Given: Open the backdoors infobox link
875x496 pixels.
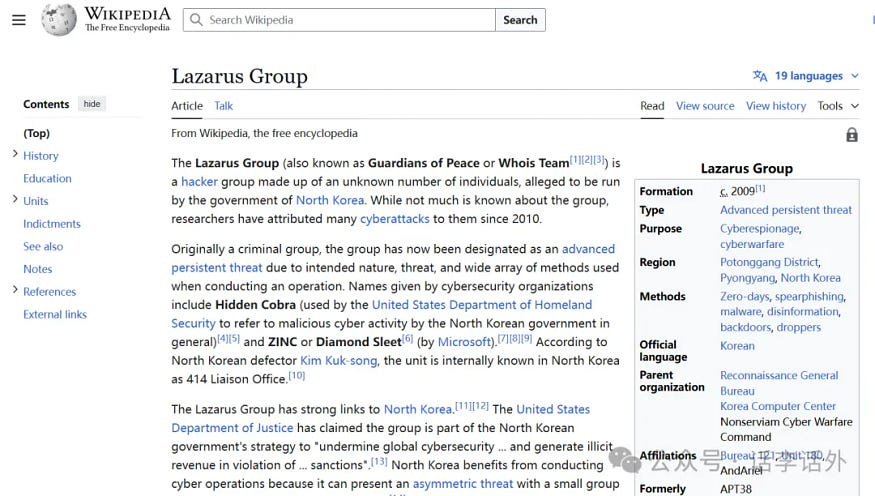Looking at the screenshot, I should 746,328.
